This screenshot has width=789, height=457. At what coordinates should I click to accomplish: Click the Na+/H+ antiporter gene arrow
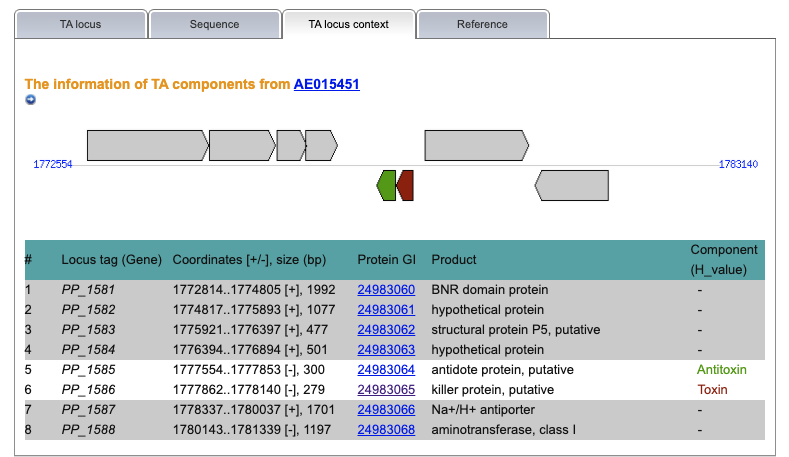pos(477,145)
